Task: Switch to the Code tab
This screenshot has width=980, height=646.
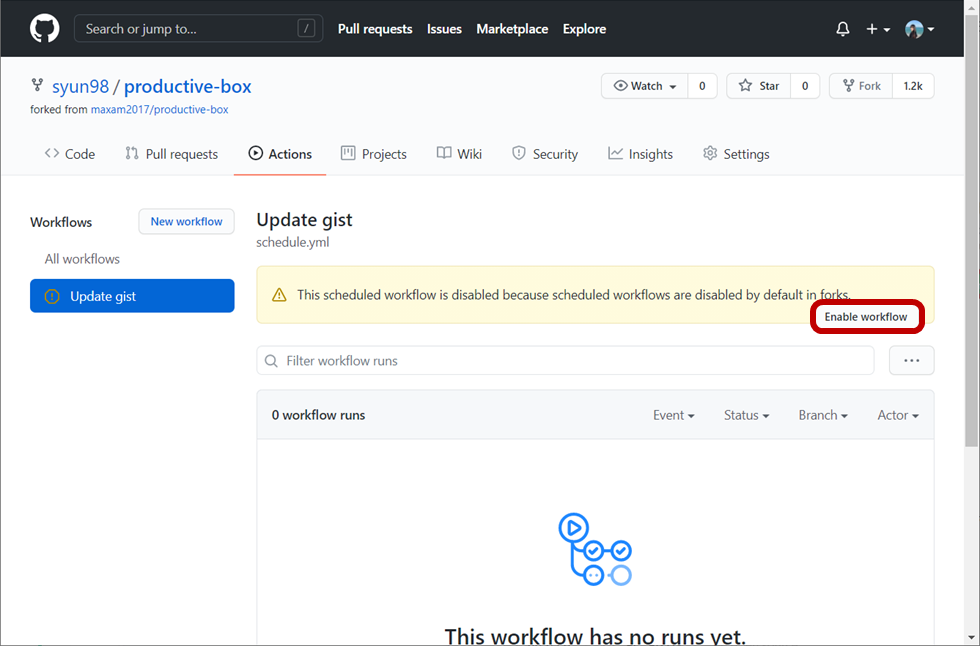Action: click(x=70, y=154)
